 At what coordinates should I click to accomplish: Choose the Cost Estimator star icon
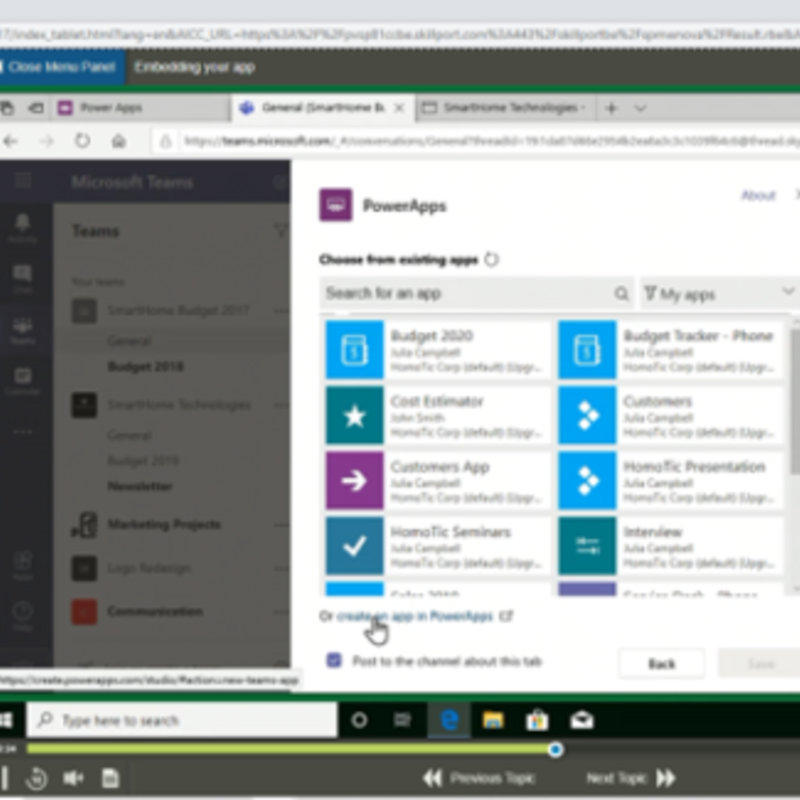354,415
